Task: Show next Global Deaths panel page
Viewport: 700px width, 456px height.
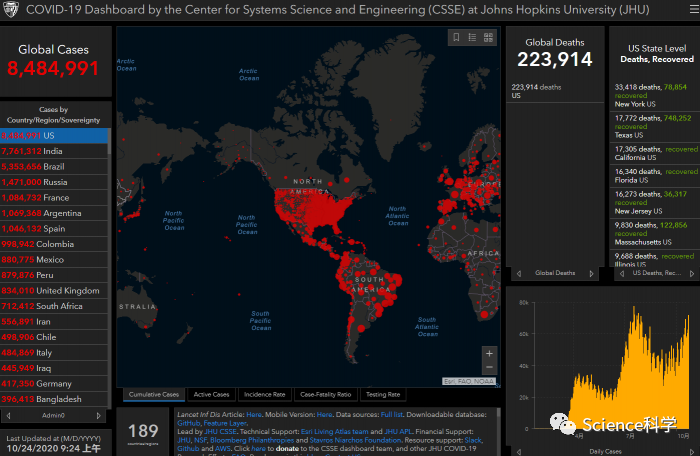Action: coord(592,273)
